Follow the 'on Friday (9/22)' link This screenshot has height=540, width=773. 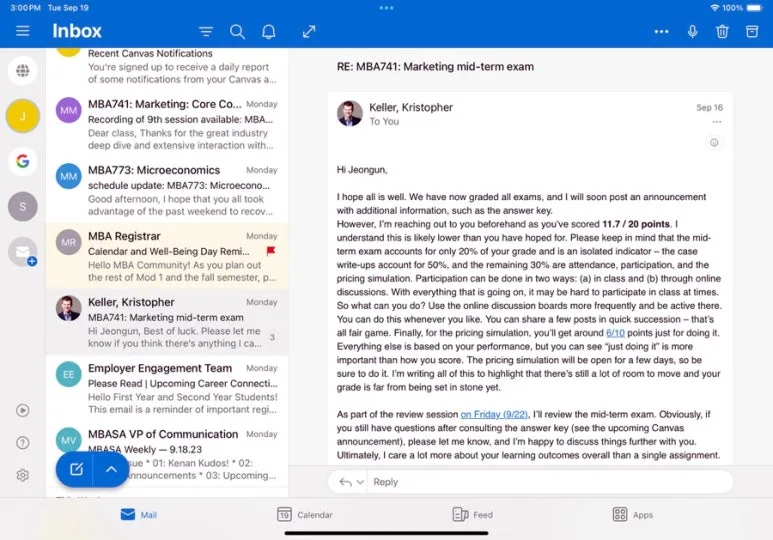point(494,414)
